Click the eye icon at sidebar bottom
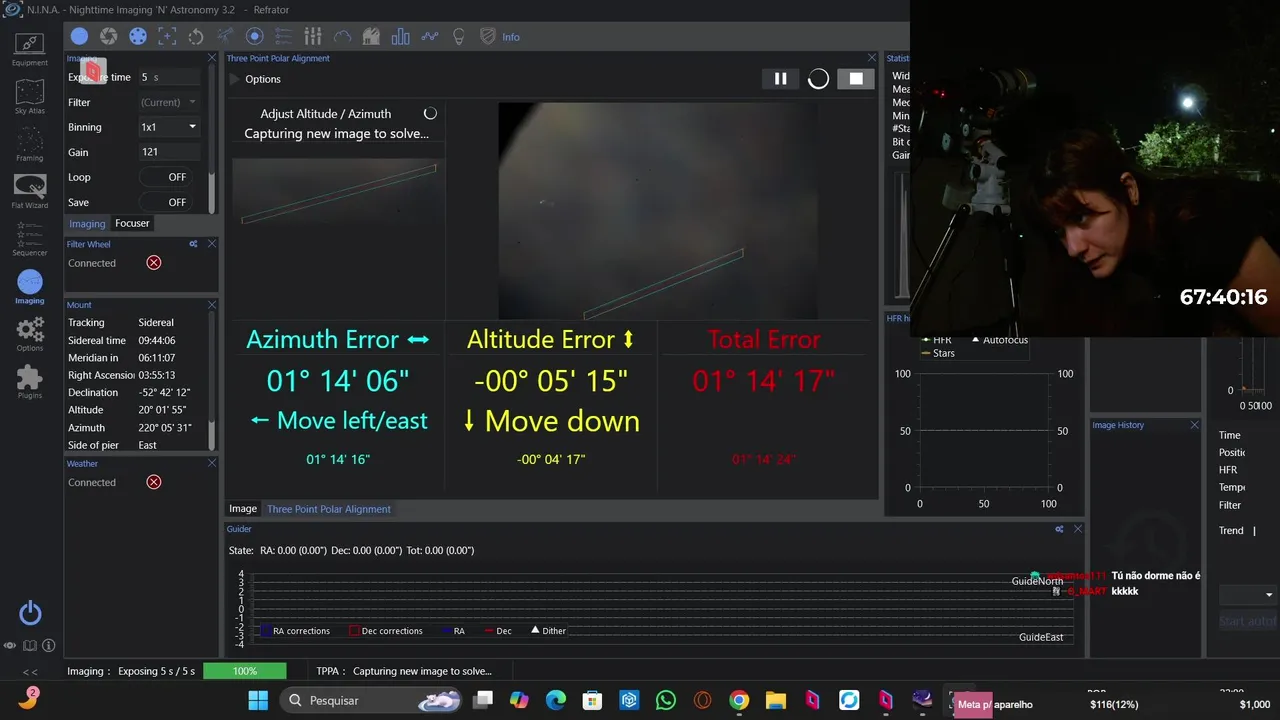The height and width of the screenshot is (720, 1280). coord(11,646)
